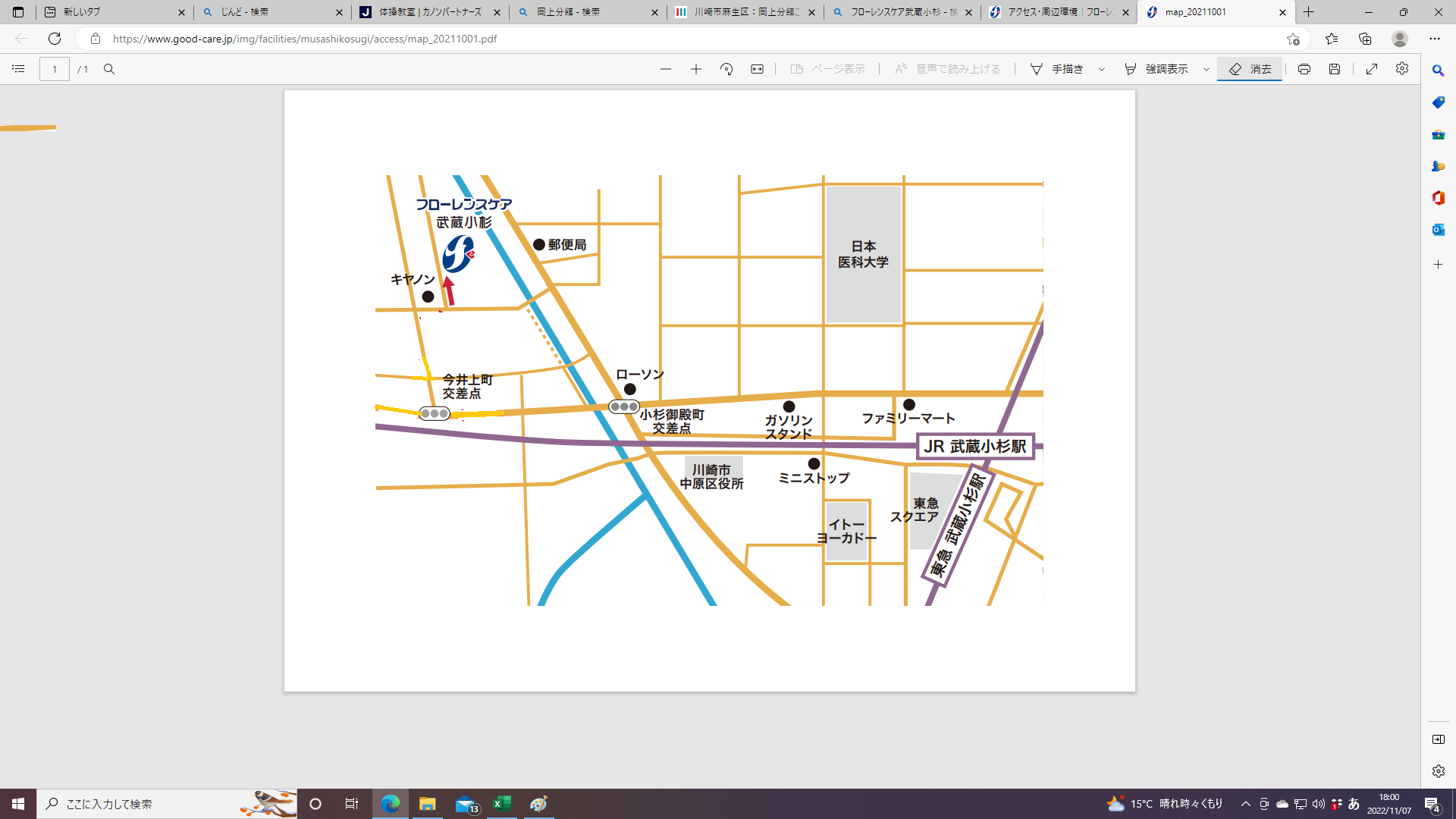Rotate the PDF page

(726, 69)
